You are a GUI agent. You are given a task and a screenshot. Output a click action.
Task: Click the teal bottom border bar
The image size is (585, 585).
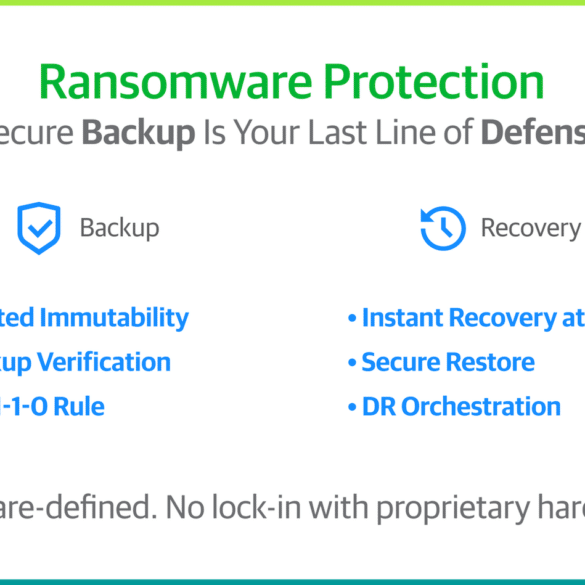pos(292,582)
